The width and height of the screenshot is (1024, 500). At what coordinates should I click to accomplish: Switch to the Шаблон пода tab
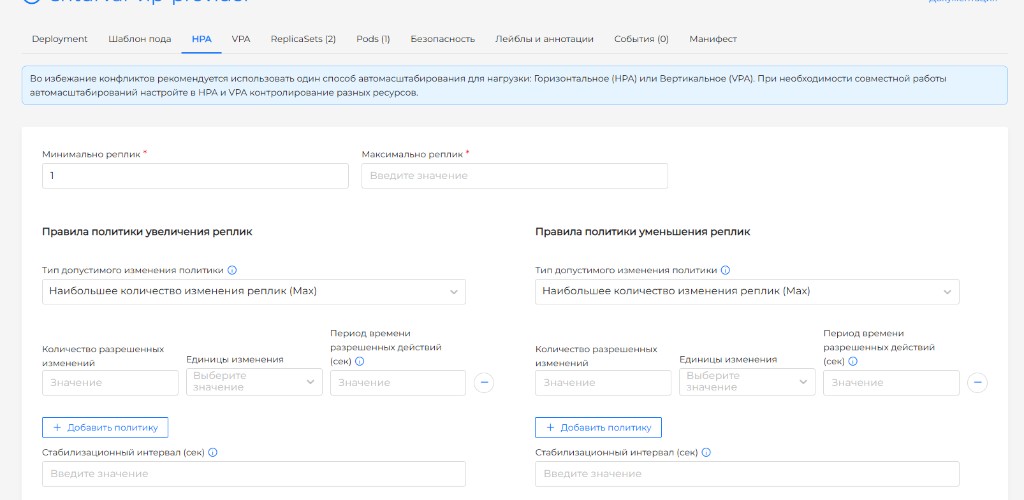[140, 39]
